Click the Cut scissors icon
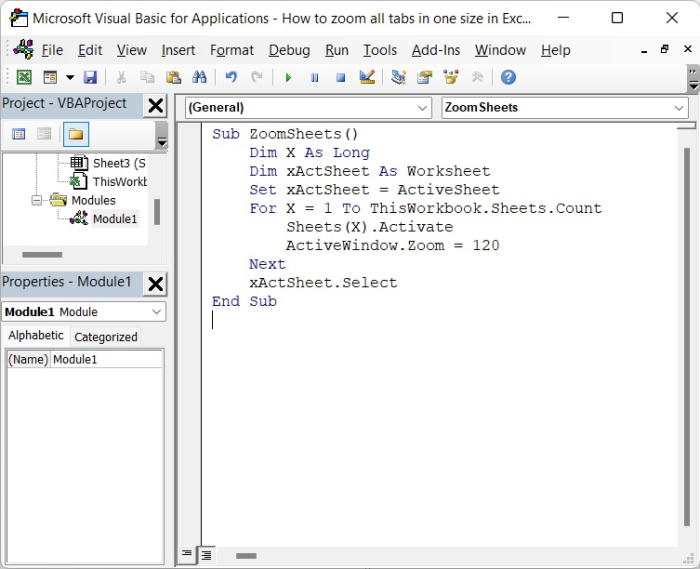This screenshot has width=700, height=569. (x=121, y=78)
